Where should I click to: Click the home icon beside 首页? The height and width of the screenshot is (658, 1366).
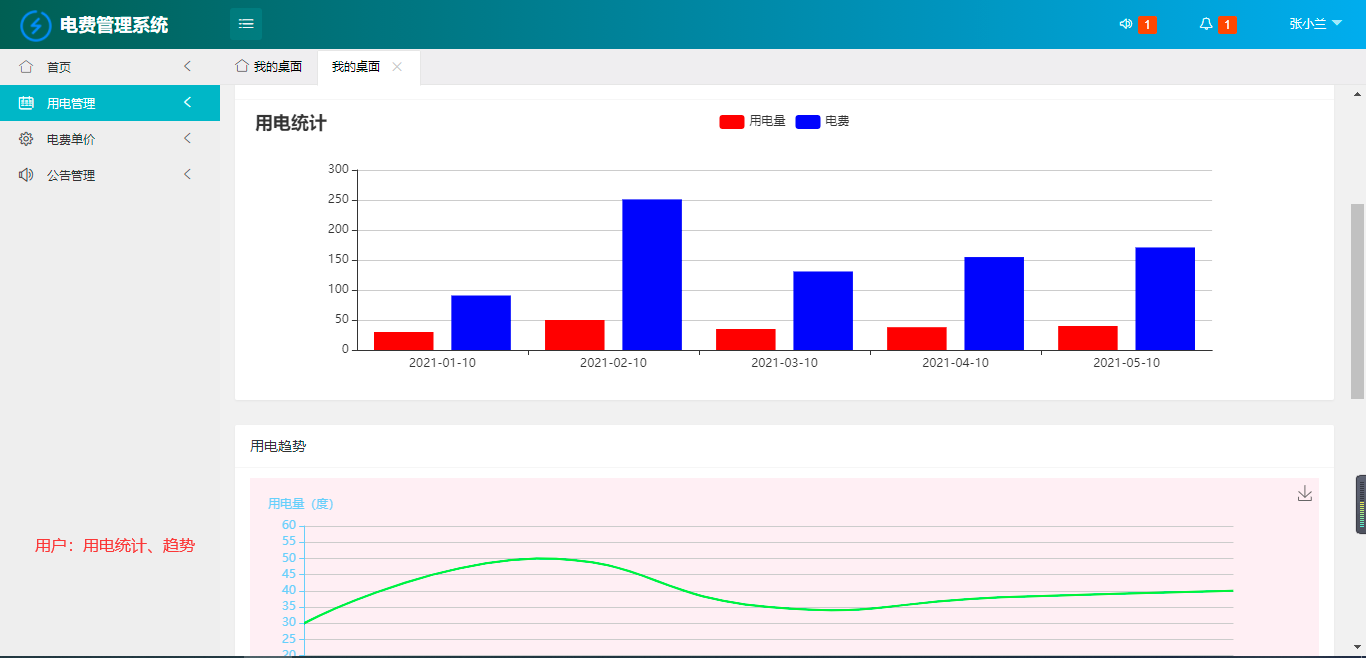coord(26,67)
